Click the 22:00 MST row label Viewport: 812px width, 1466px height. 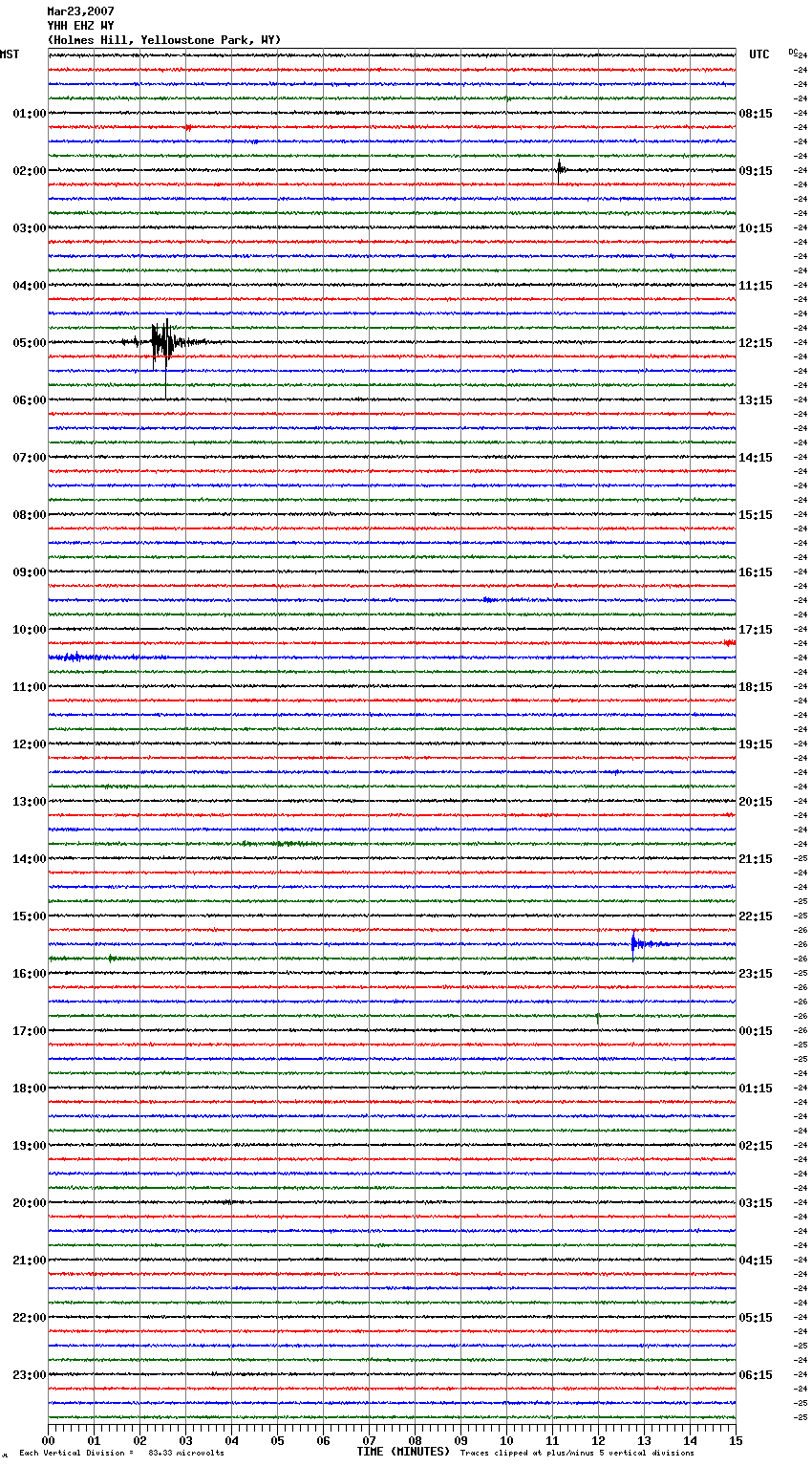[x=30, y=1318]
